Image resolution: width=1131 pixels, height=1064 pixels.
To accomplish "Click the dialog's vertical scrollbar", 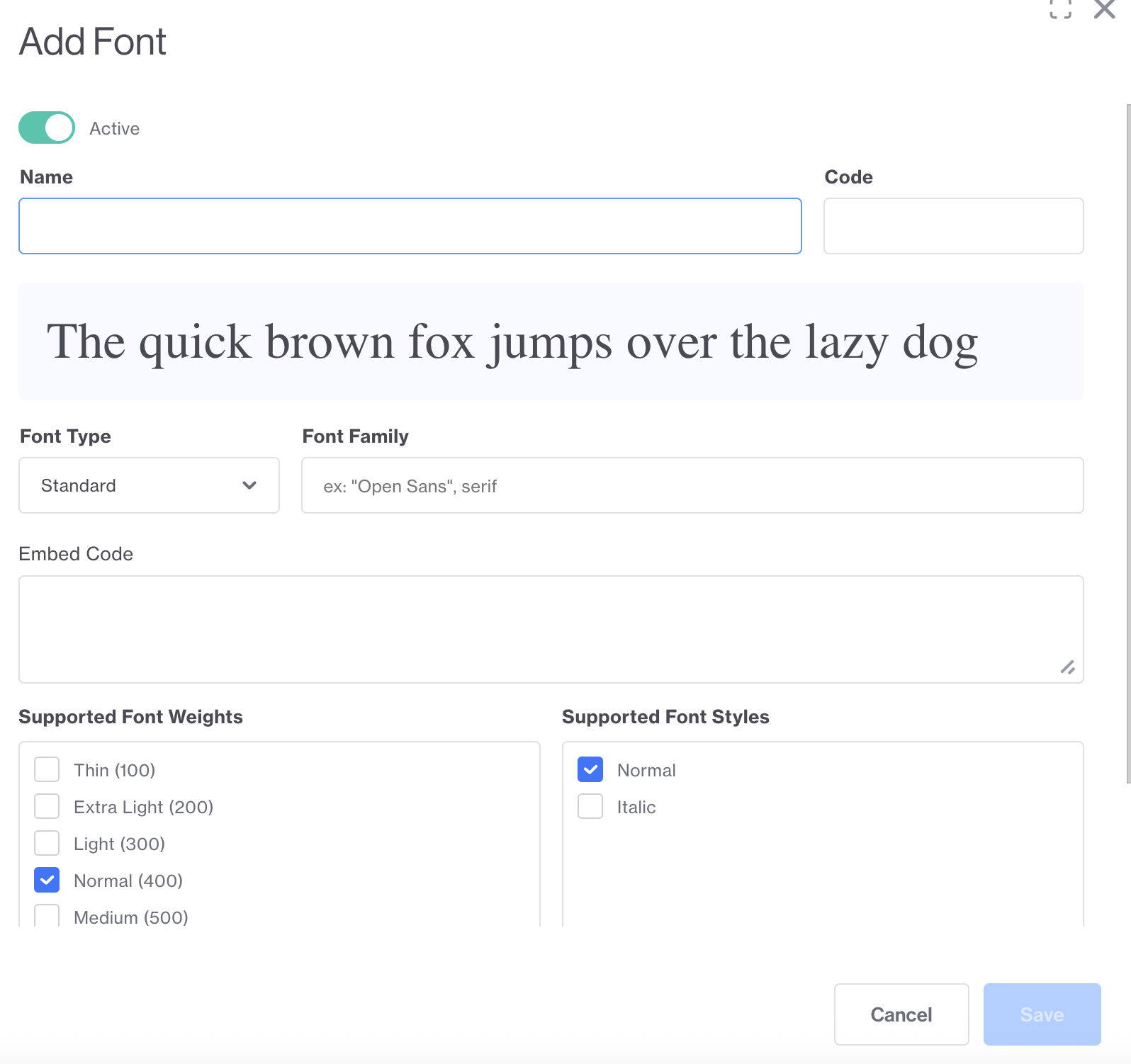I will 1128,443.
